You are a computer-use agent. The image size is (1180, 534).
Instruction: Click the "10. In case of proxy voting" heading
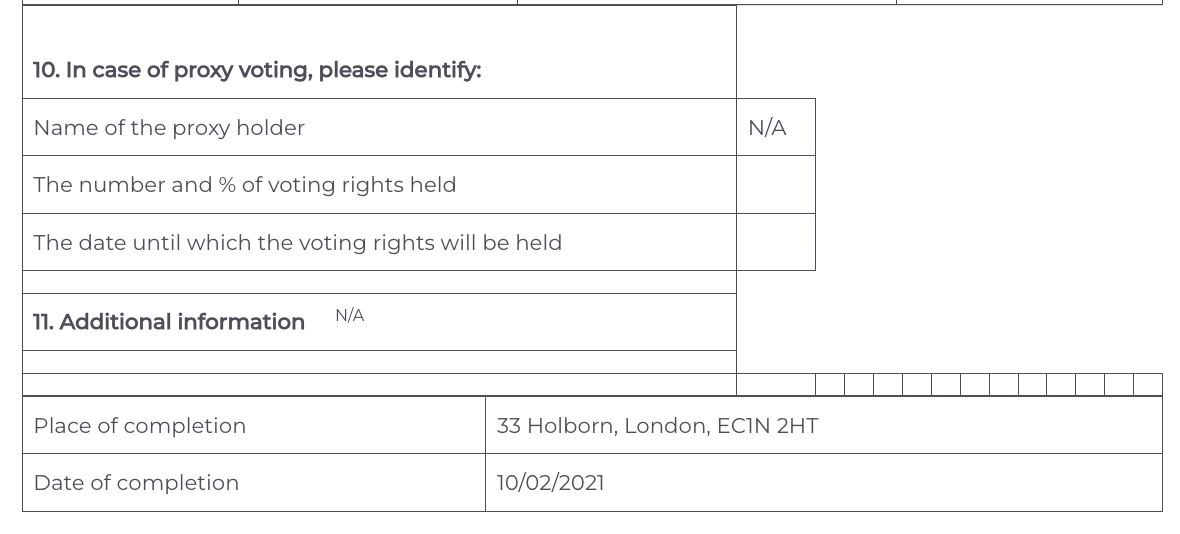tap(257, 70)
